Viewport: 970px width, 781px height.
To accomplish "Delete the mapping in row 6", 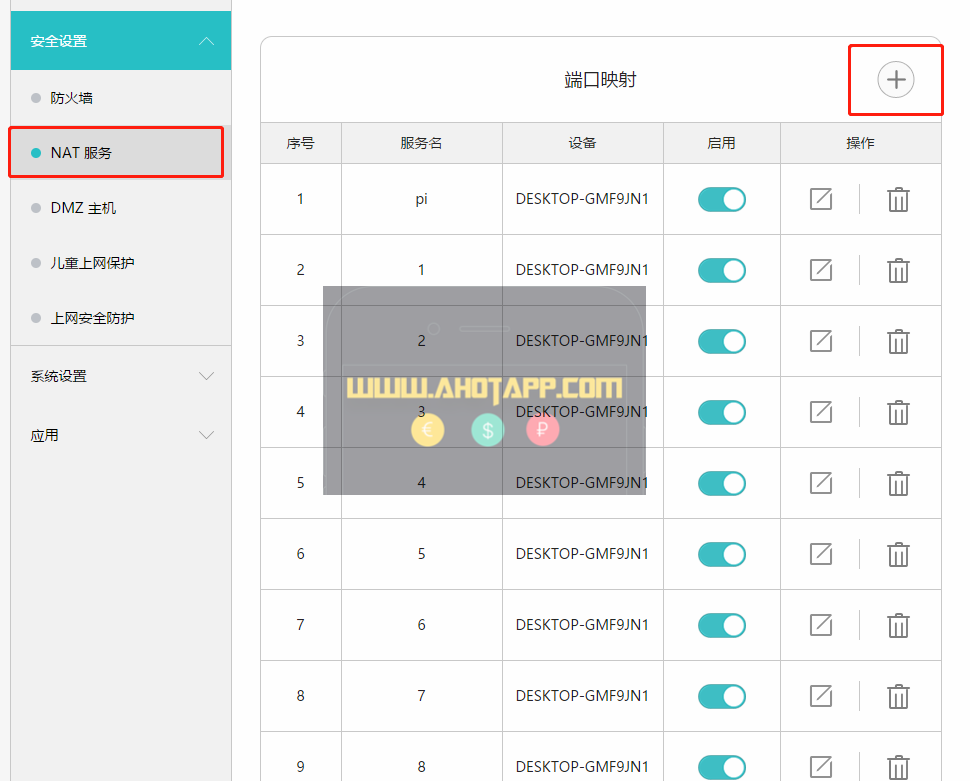I will 898,554.
